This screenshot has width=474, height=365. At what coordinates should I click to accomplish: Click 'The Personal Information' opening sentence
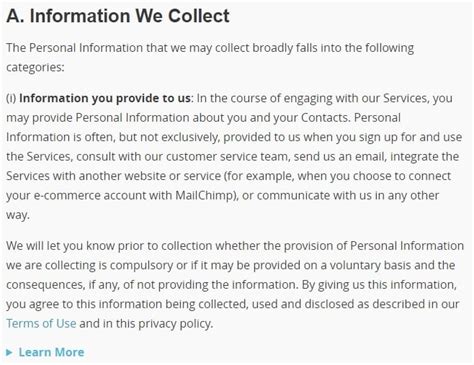pyautogui.click(x=75, y=48)
